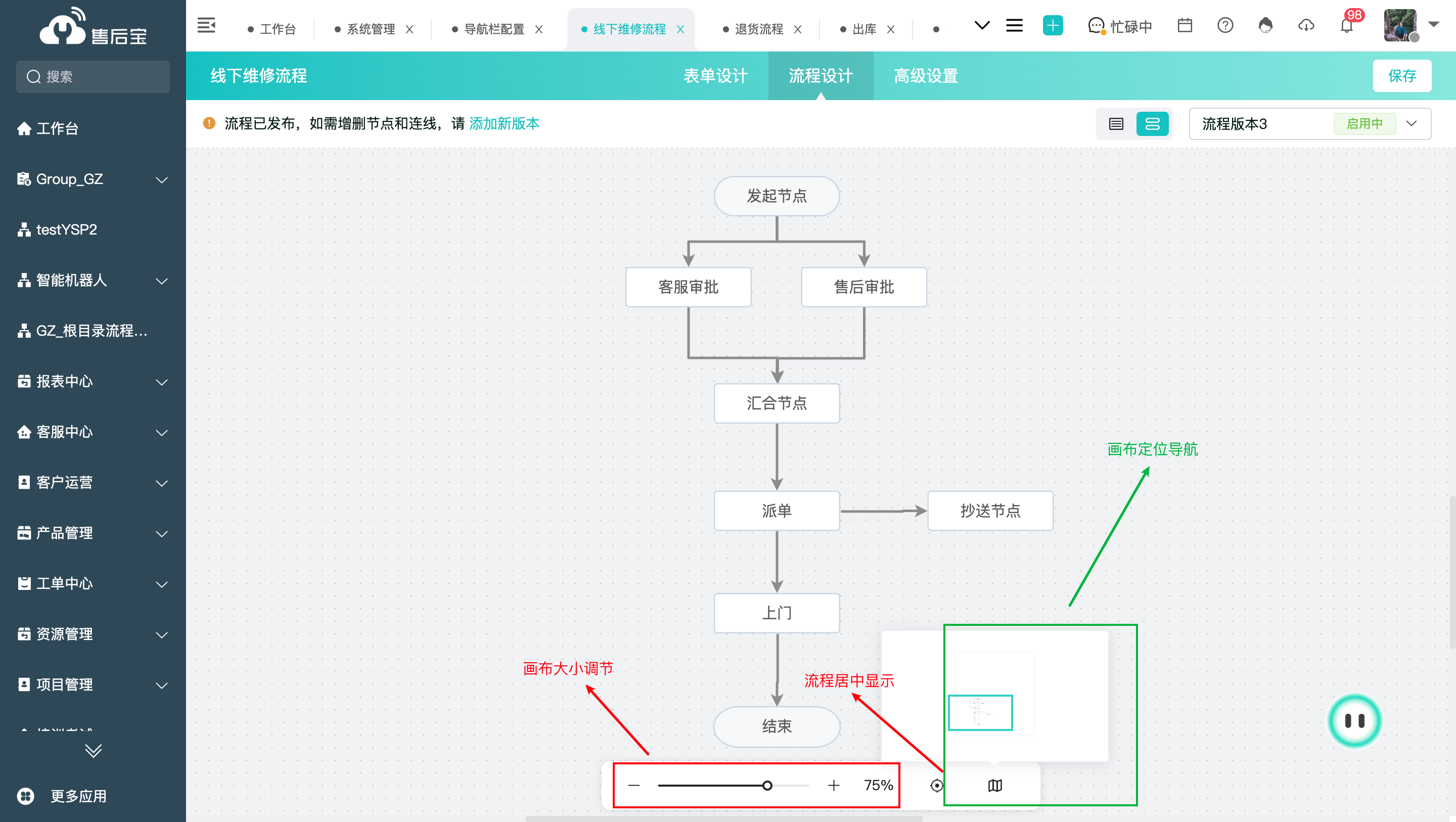Expand the Group_GZ menu

(x=162, y=180)
